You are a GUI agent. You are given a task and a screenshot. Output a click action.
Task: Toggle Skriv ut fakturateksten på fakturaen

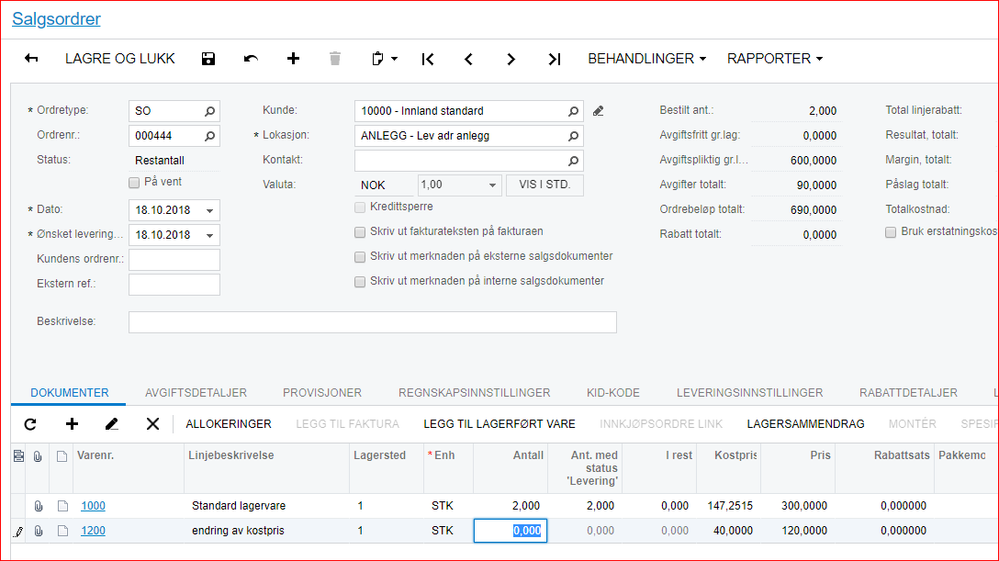click(360, 232)
